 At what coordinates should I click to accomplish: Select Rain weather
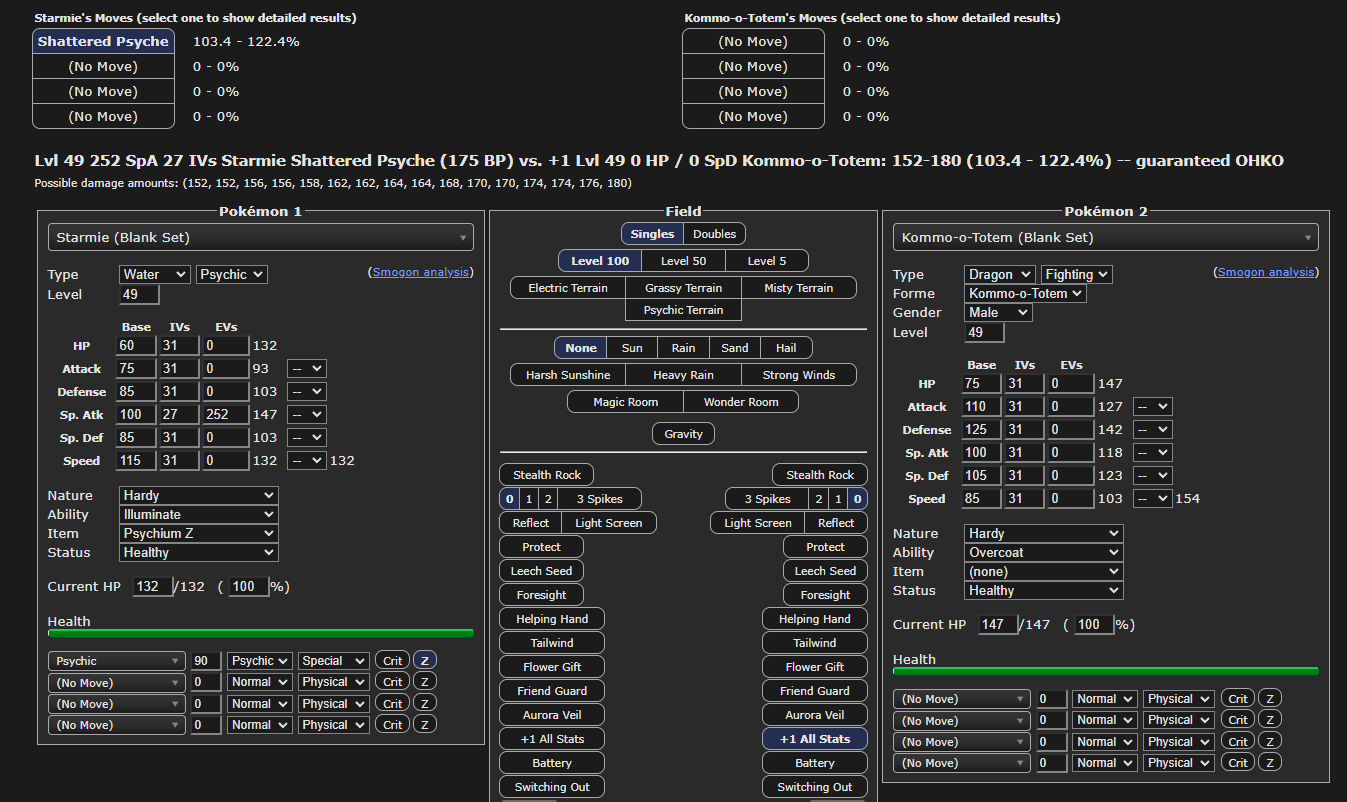pos(683,348)
